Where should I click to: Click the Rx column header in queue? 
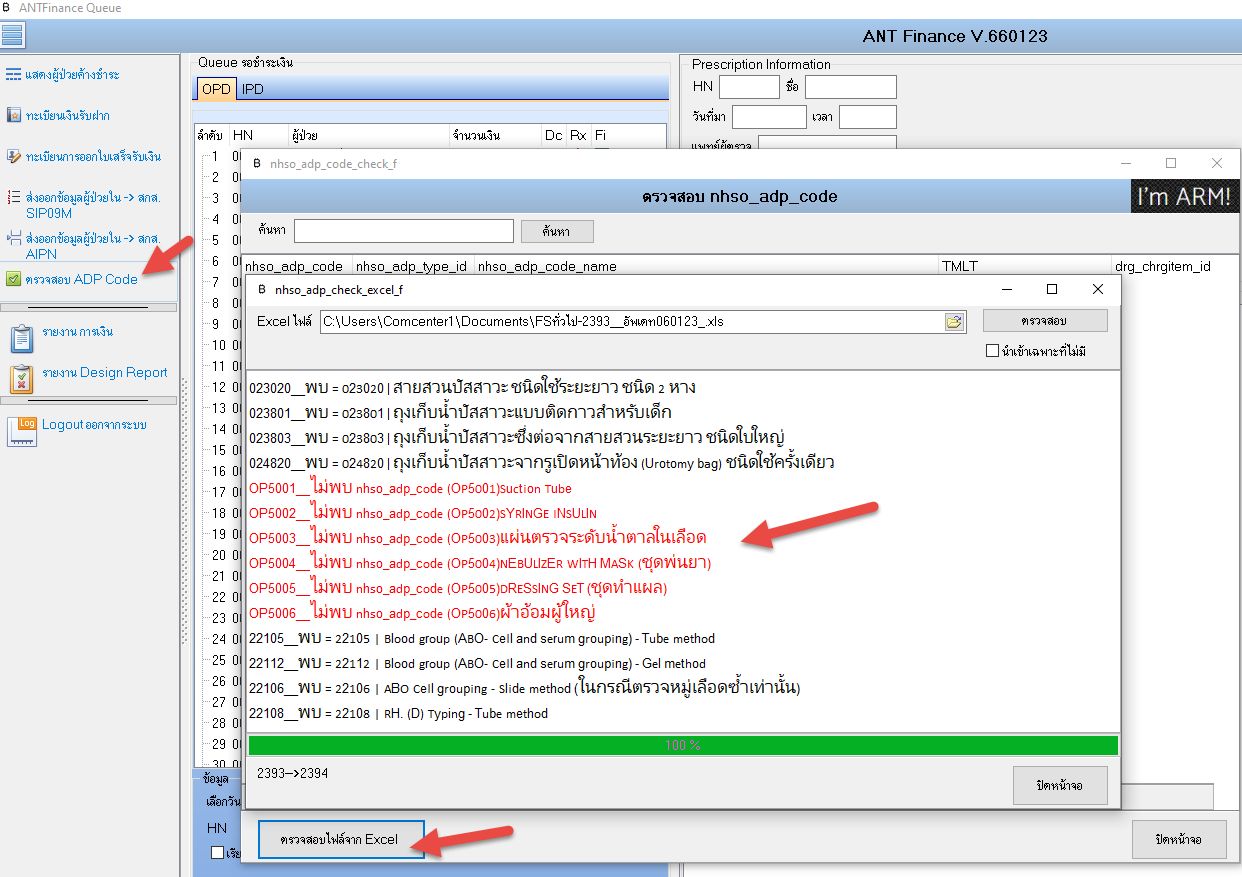pyautogui.click(x=579, y=134)
